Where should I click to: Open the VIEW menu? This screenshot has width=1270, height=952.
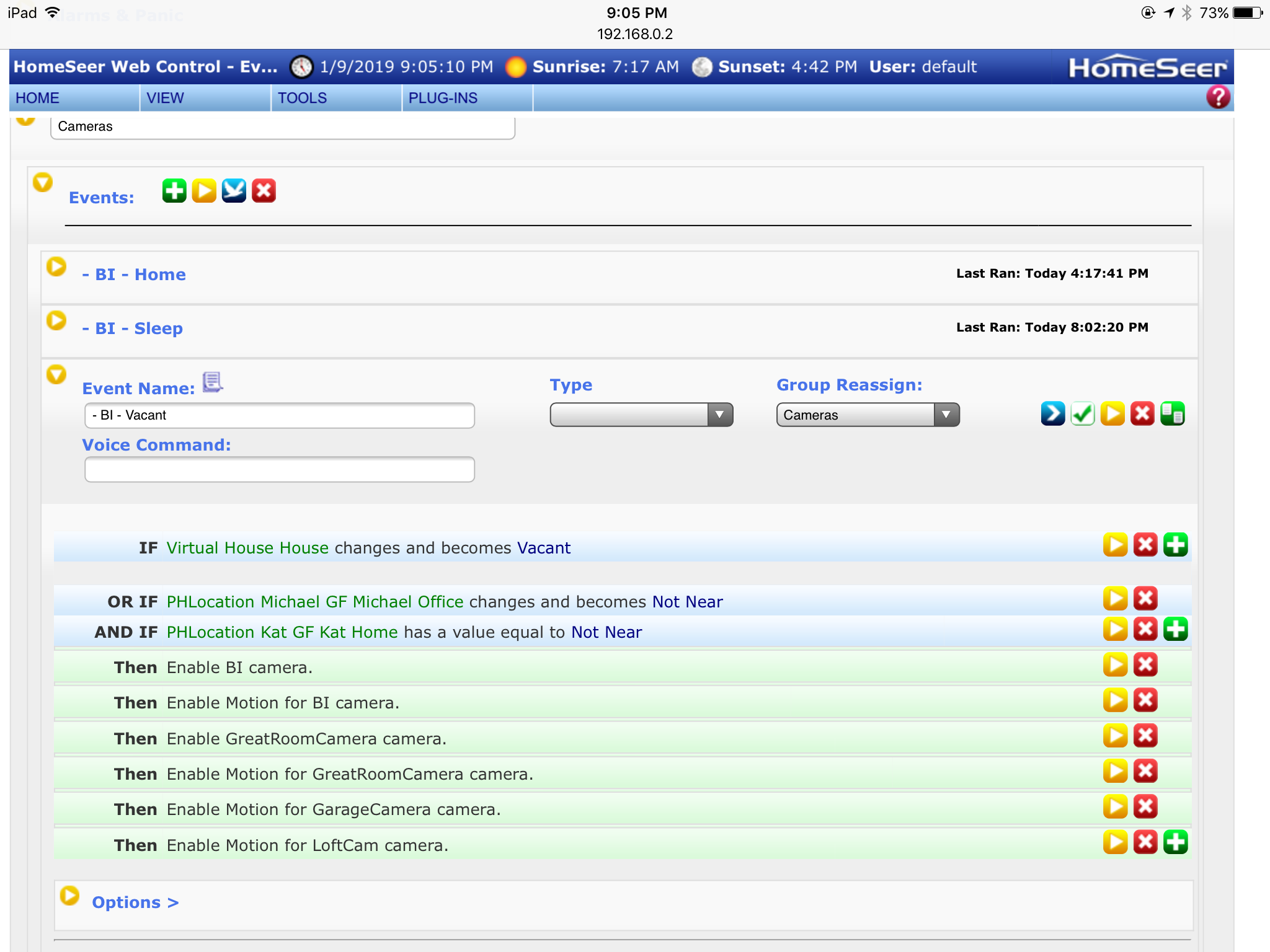[205, 98]
